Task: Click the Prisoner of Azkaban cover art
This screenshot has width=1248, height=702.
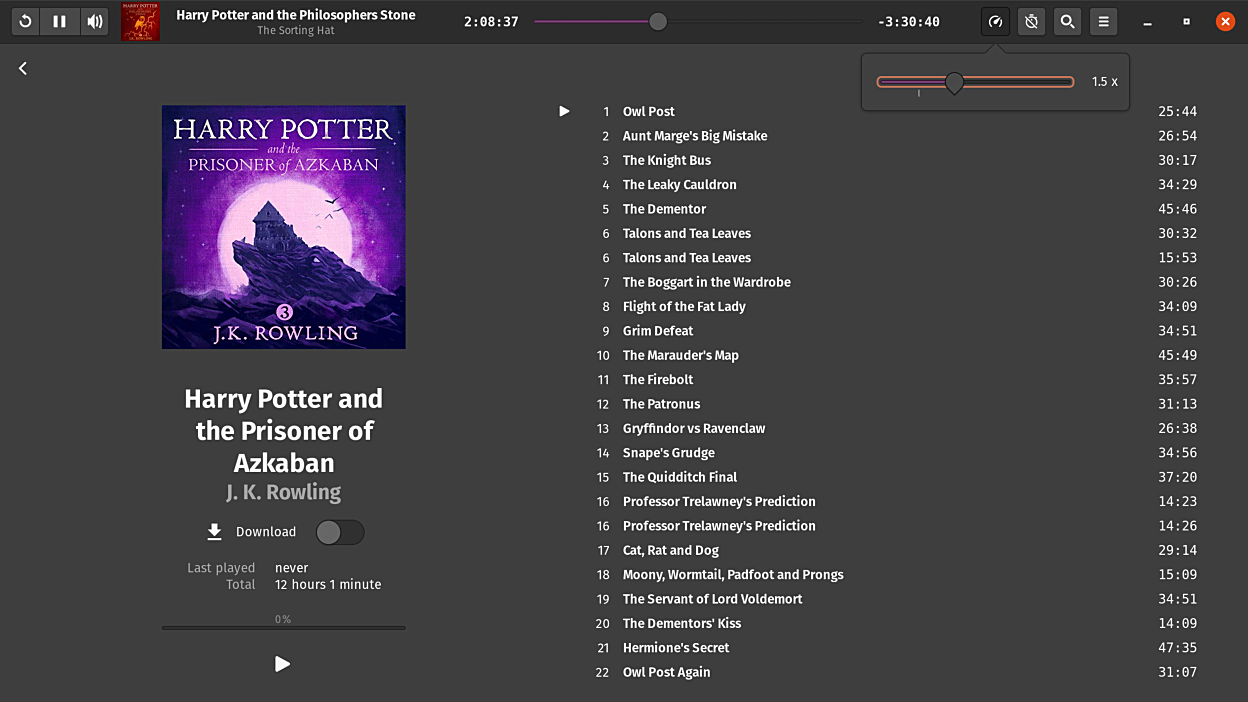Action: [x=284, y=227]
